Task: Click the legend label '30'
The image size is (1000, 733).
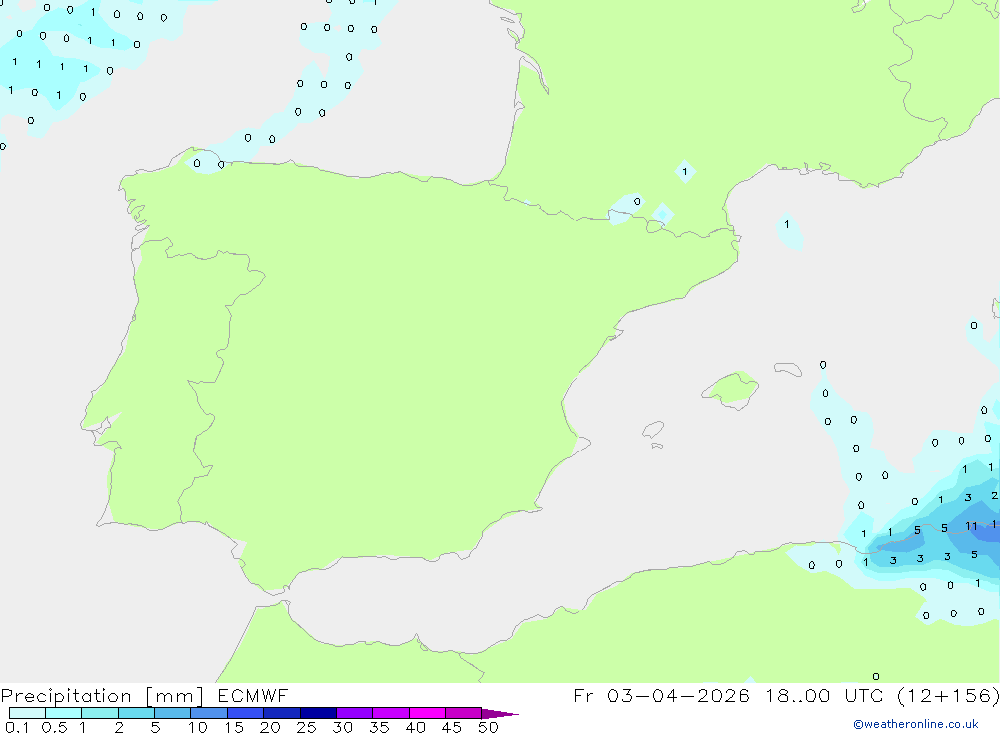Action: [342, 727]
